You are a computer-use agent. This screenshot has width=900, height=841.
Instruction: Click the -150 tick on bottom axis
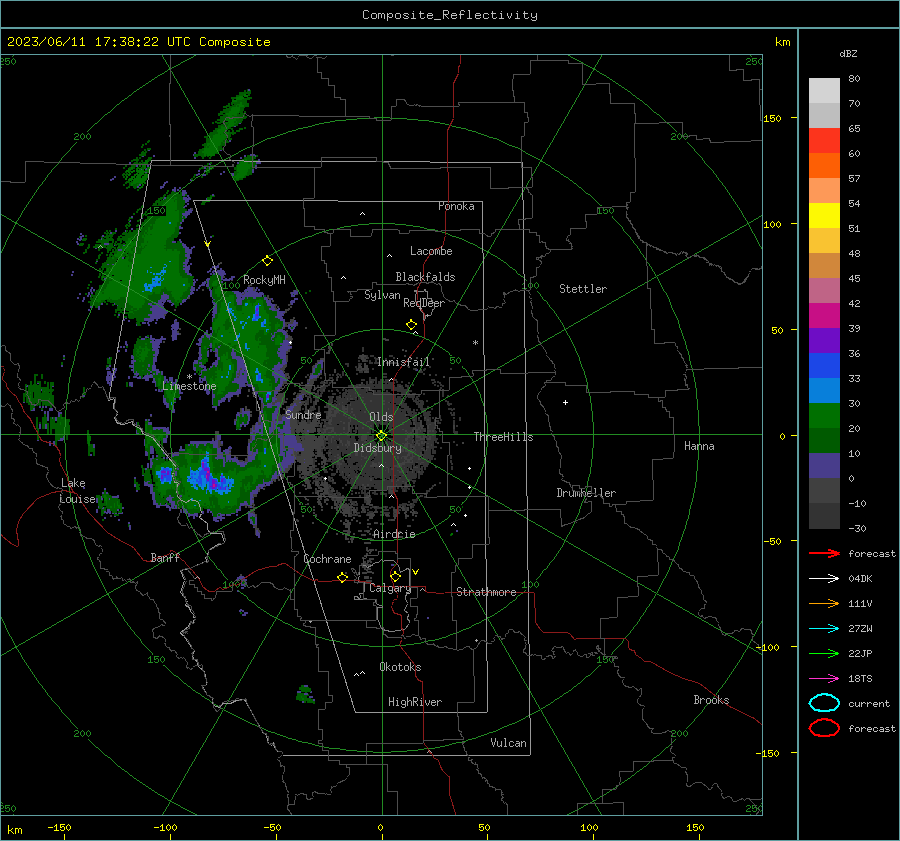click(59, 827)
